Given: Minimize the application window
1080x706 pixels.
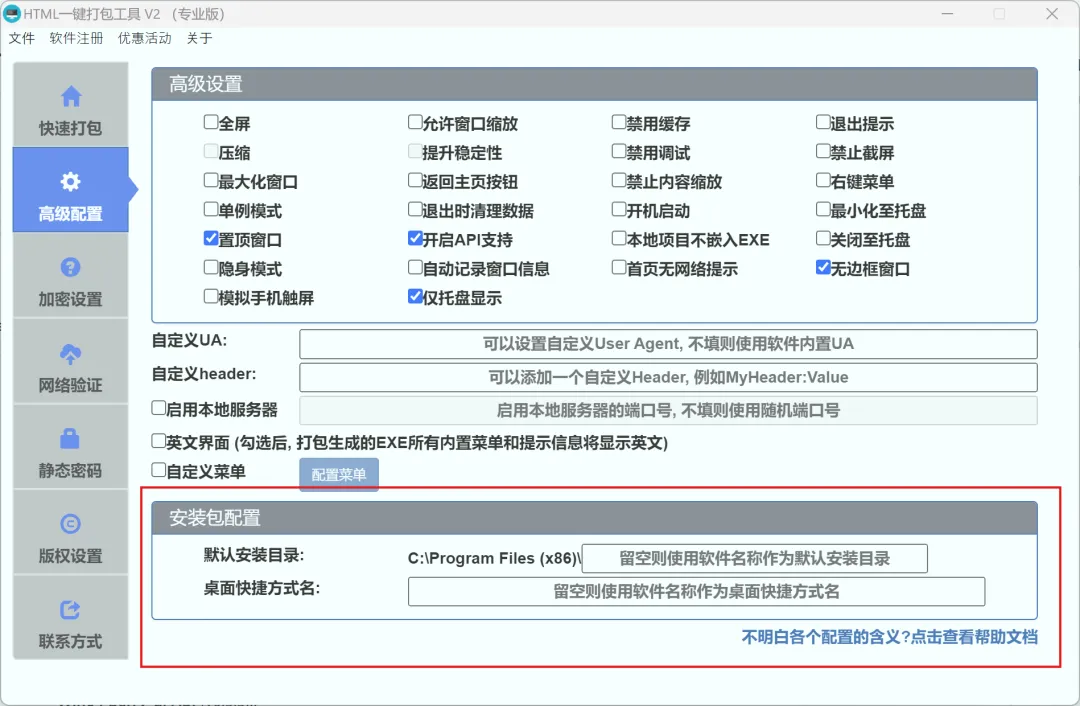Looking at the screenshot, I should click(948, 14).
